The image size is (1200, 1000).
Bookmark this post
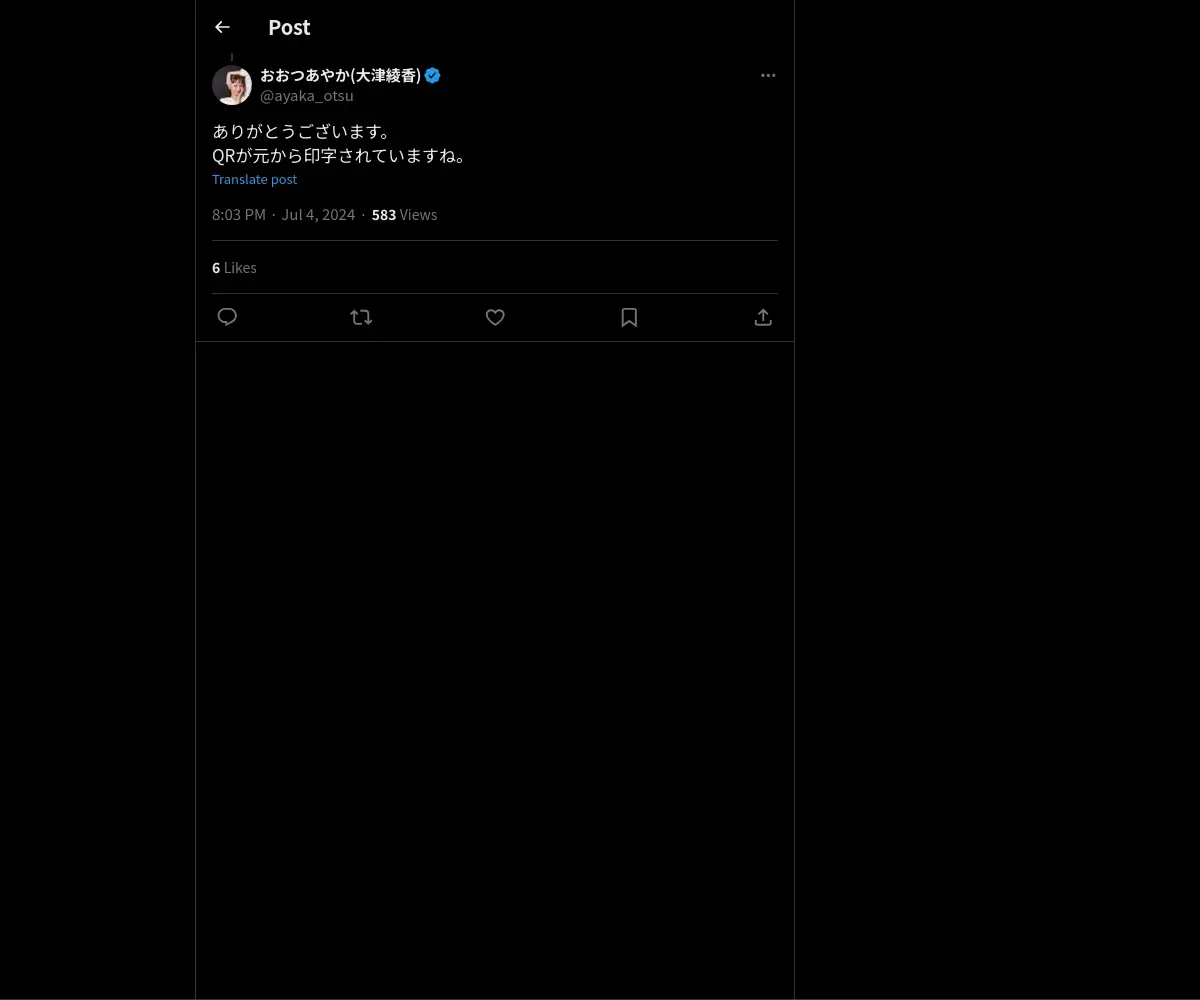pyautogui.click(x=629, y=317)
